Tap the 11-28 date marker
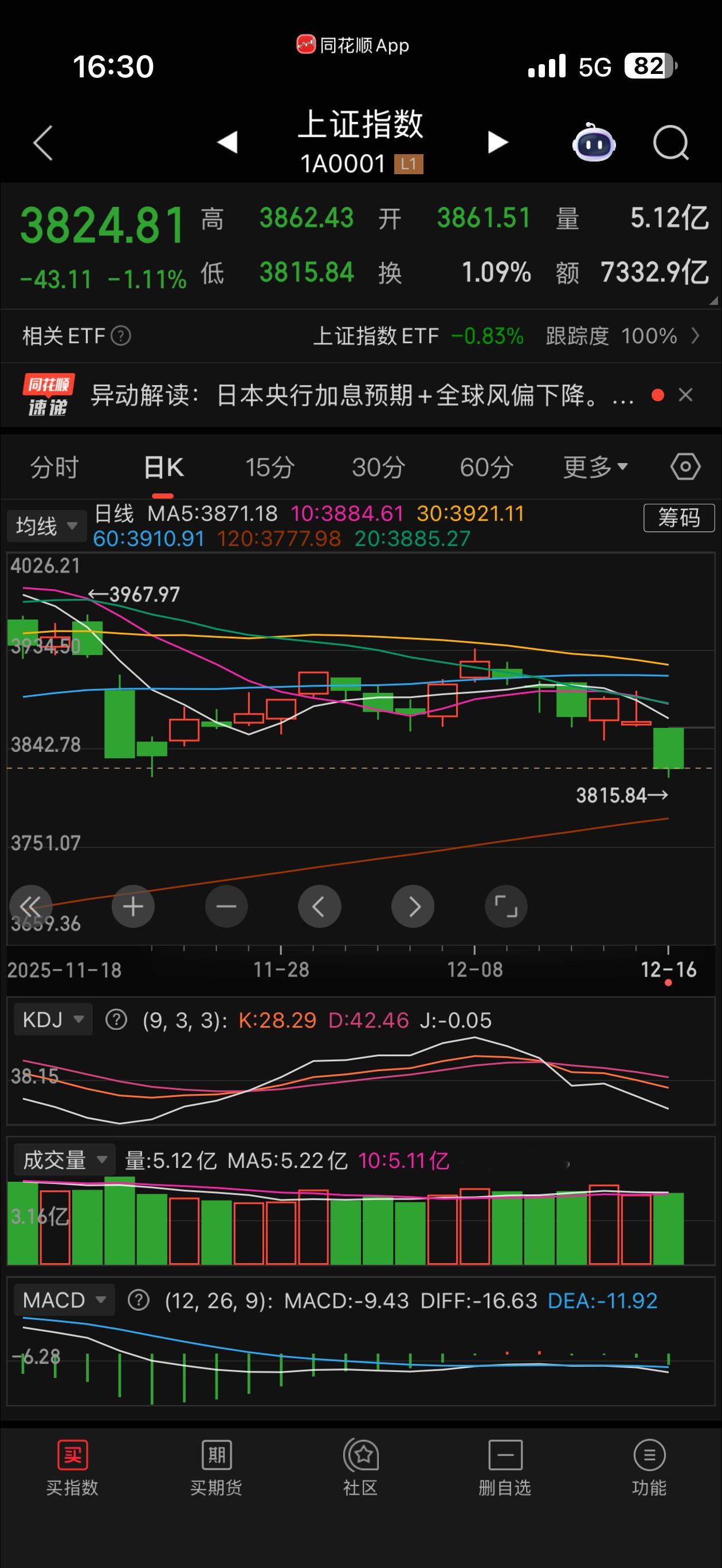This screenshot has width=722, height=1568. (281, 970)
